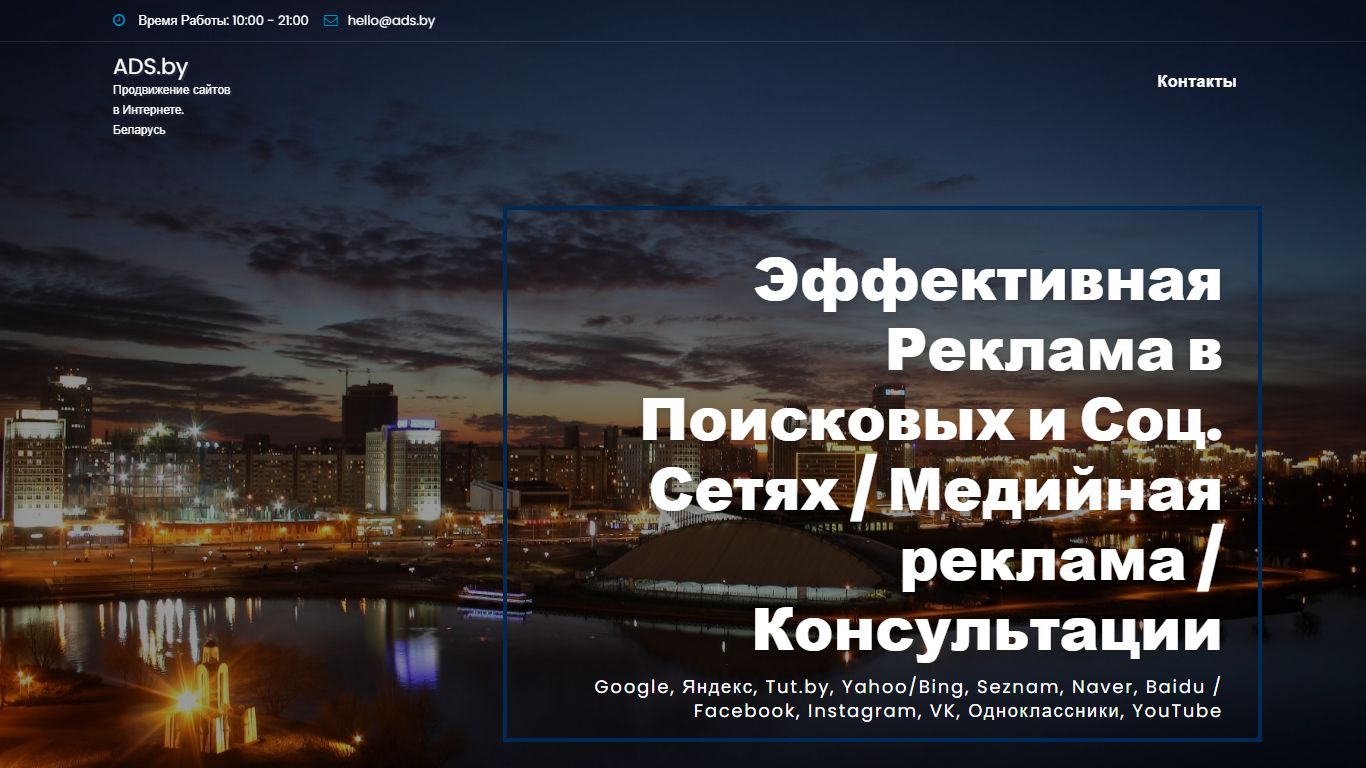Click the ADS.by site logo title

coord(151,67)
